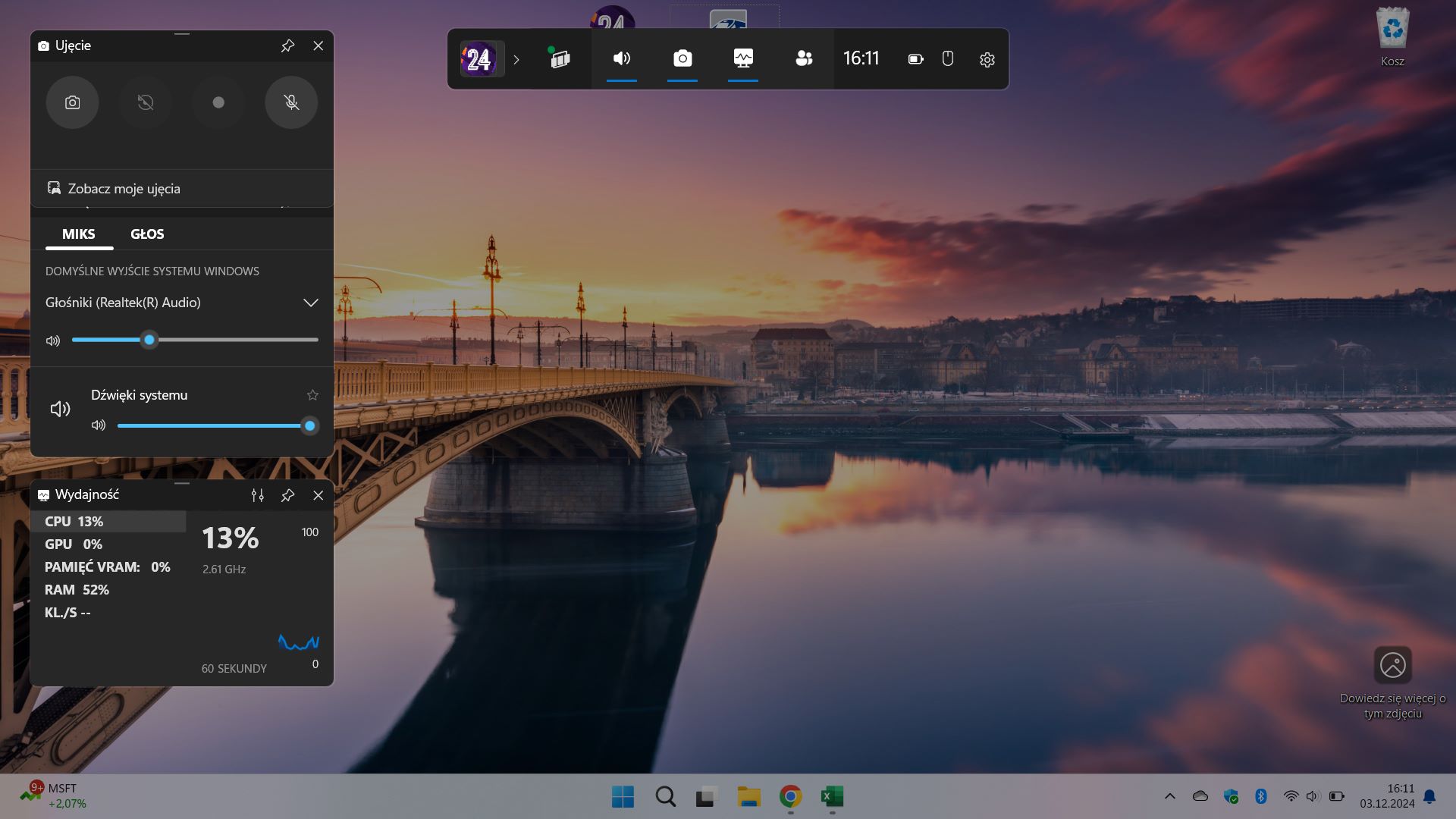The height and width of the screenshot is (819, 1456).
Task: Open performance options in Wydajność widget
Action: pos(258,495)
